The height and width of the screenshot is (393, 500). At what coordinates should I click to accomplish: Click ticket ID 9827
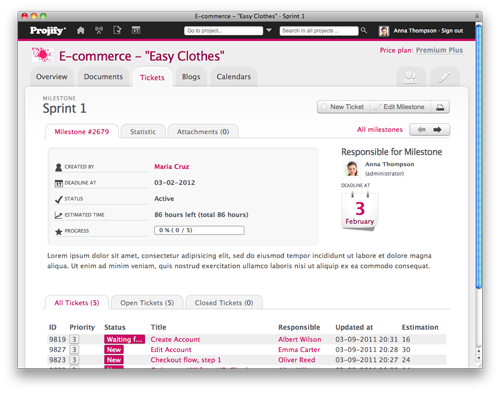pos(57,350)
